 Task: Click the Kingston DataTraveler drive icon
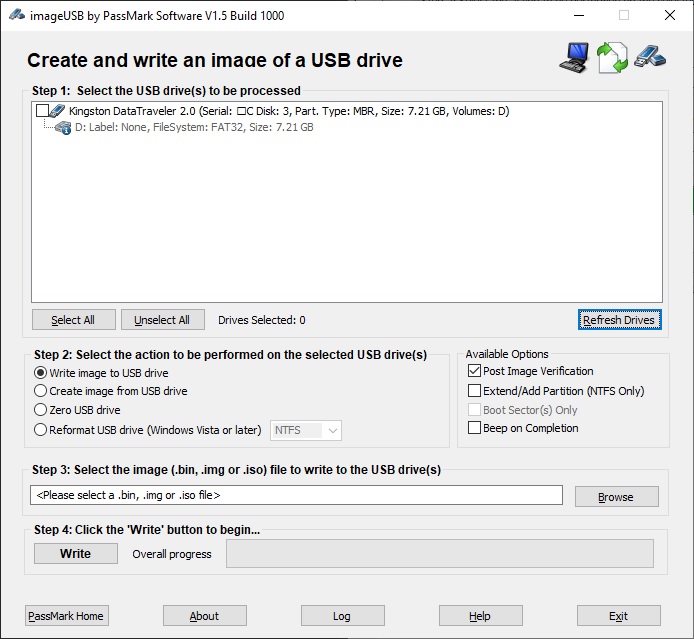tap(57, 111)
